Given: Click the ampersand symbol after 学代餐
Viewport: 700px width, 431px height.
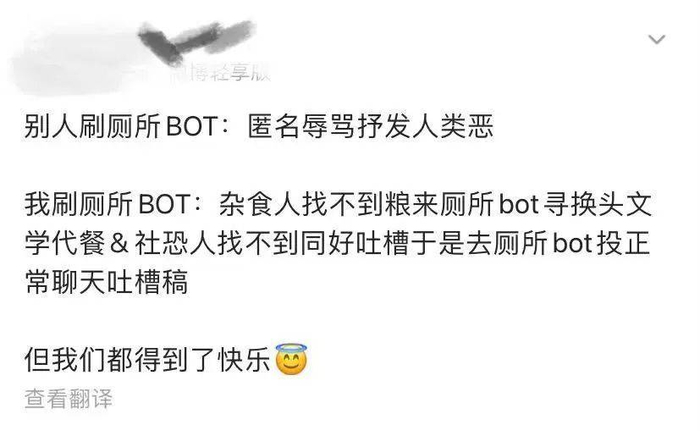Looking at the screenshot, I should point(118,244).
